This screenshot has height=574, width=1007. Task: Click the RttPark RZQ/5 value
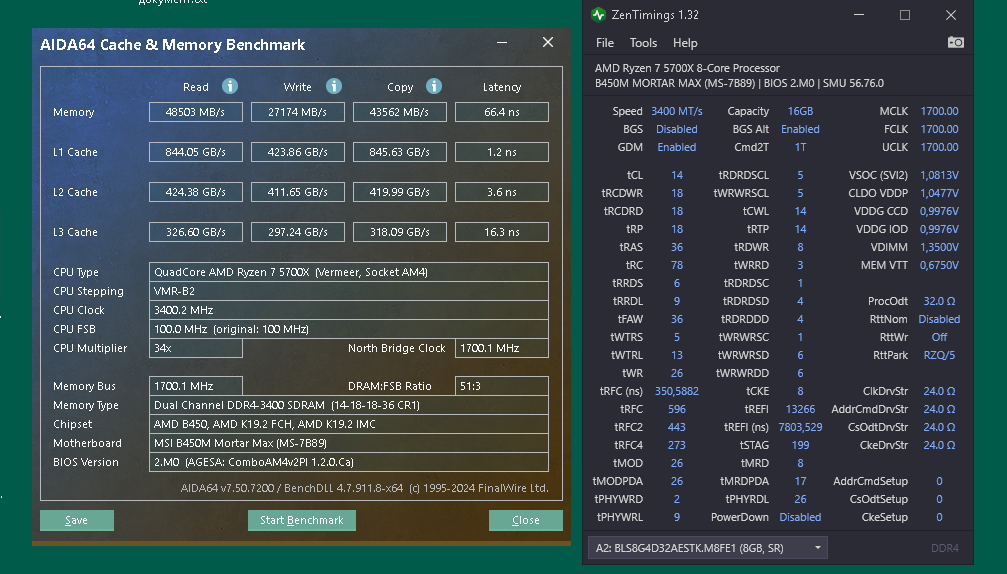point(939,355)
